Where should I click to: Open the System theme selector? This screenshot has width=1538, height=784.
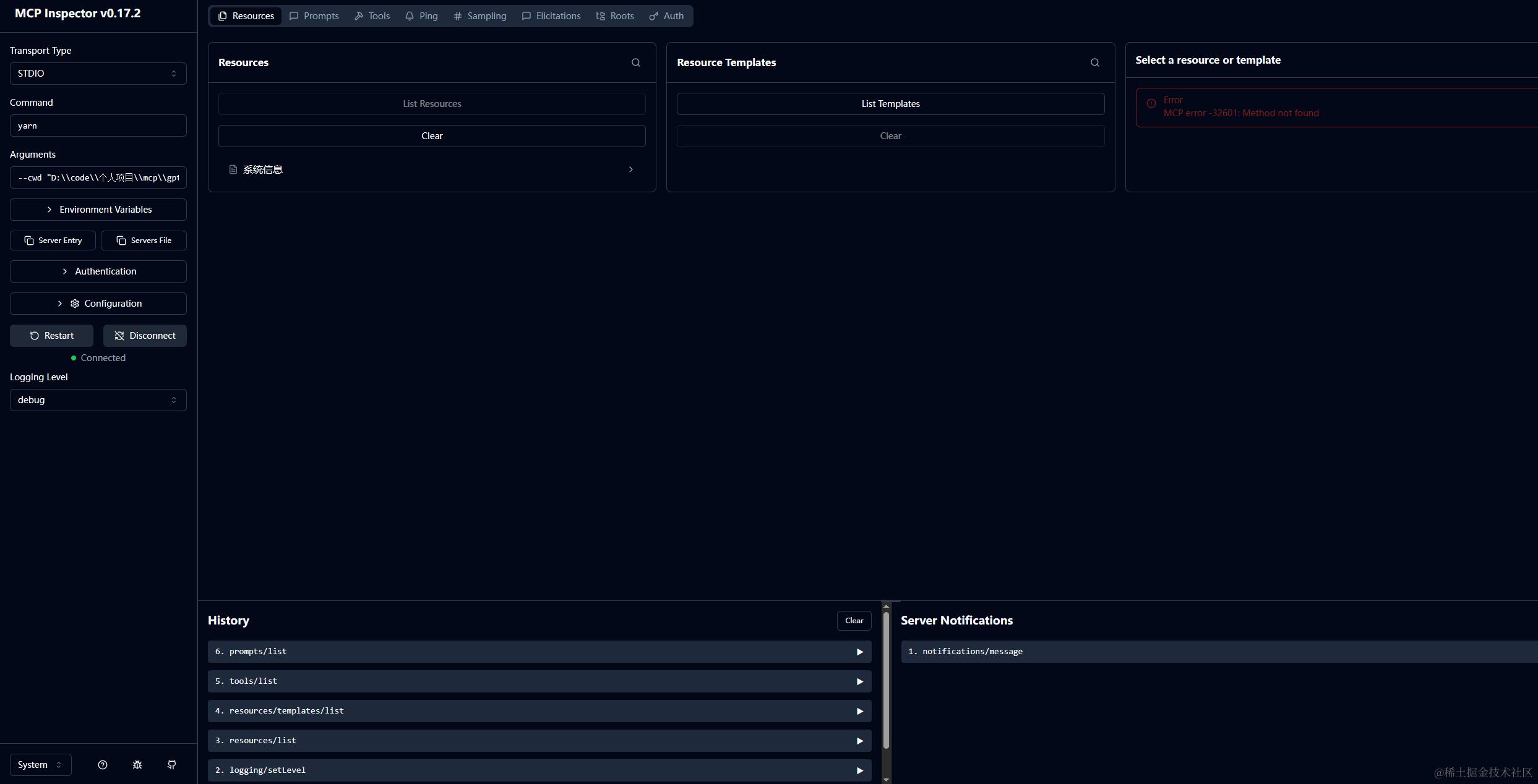coord(40,765)
